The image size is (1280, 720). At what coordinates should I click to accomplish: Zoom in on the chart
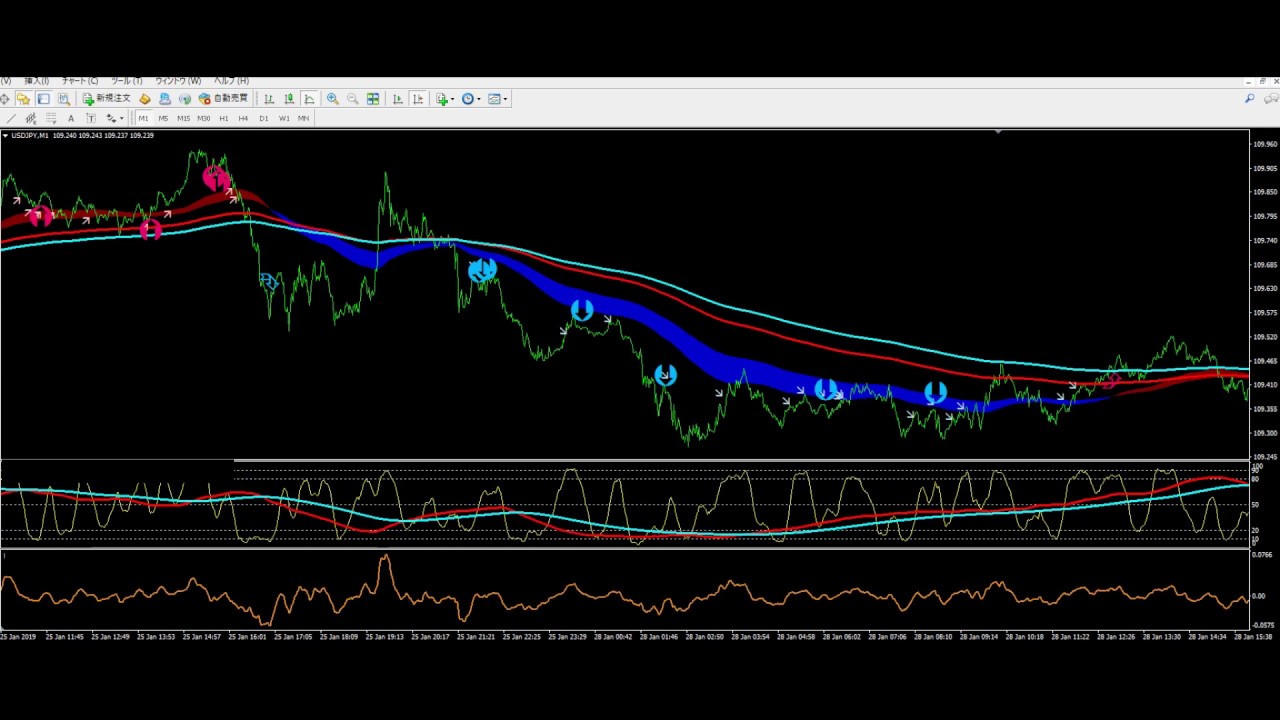tap(332, 99)
